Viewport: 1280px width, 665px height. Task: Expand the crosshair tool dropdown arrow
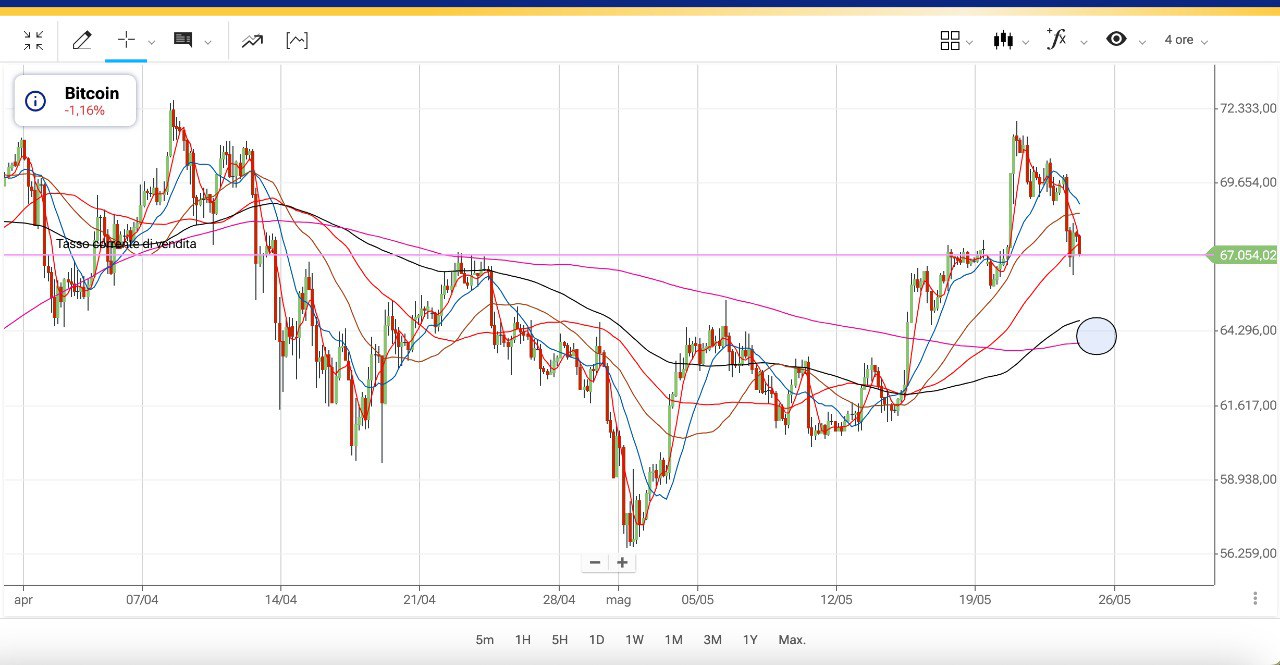[x=152, y=42]
